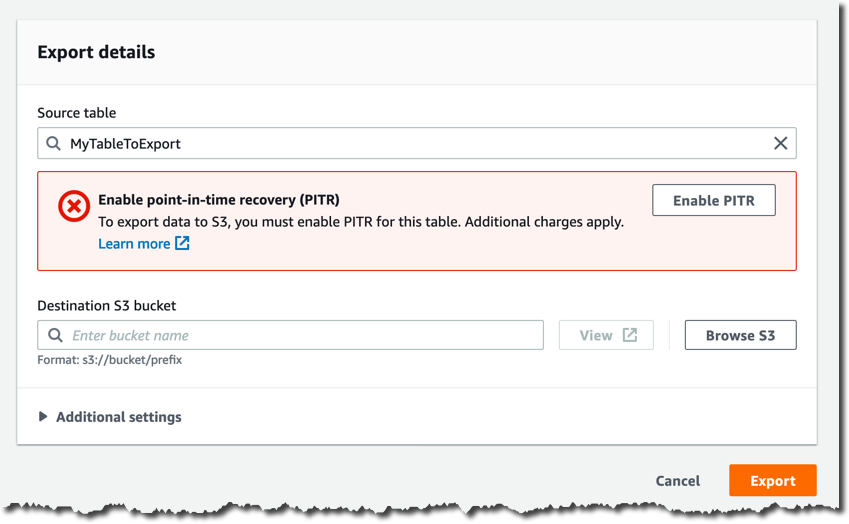Click the View bucket button
The height and width of the screenshot is (524, 849).
[x=606, y=335]
